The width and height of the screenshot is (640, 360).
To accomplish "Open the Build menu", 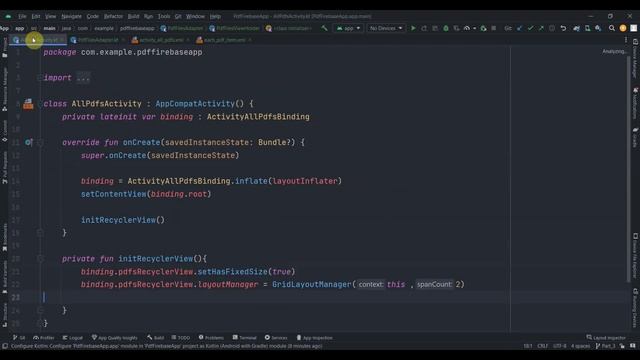I will [133, 16].
